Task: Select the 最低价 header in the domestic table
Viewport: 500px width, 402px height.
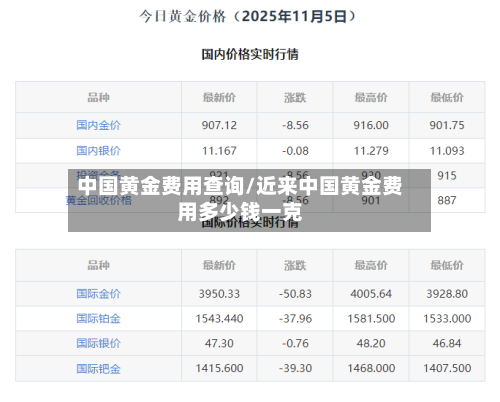Action: tap(447, 97)
